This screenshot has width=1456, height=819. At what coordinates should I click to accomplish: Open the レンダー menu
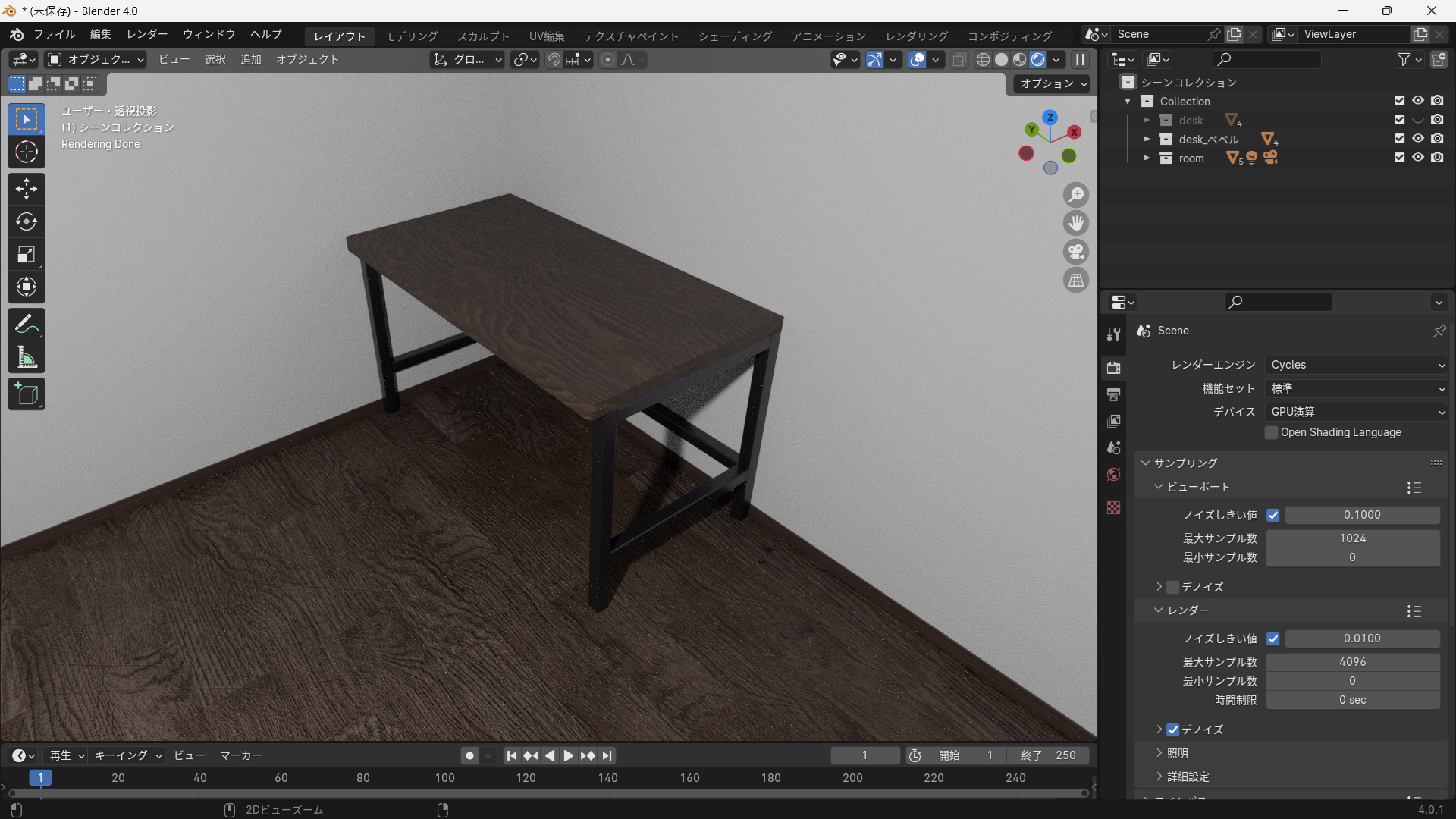pos(147,34)
